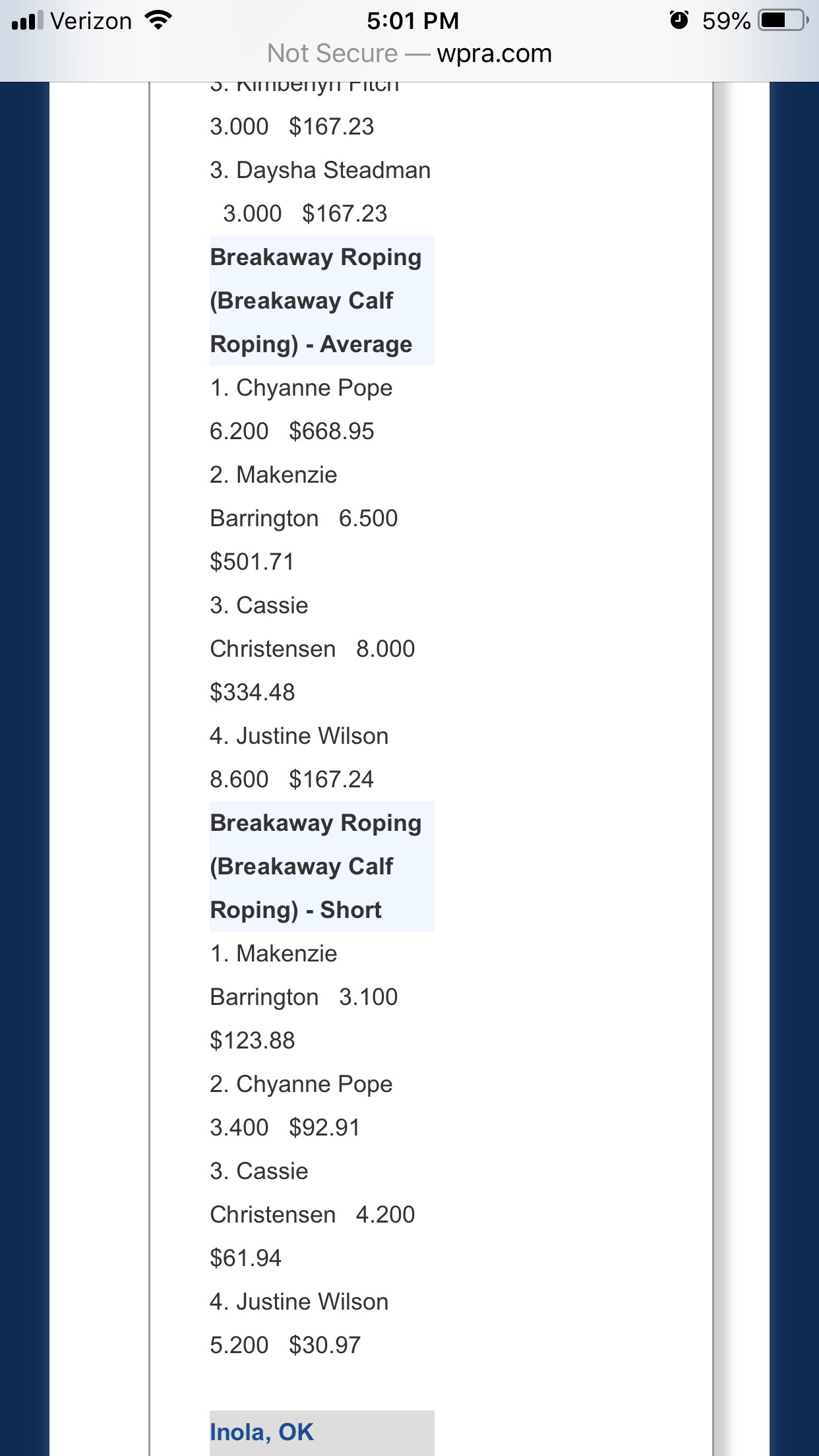The width and height of the screenshot is (819, 1456).
Task: Tap the $501.71 Average payout amount
Action: tap(252, 562)
